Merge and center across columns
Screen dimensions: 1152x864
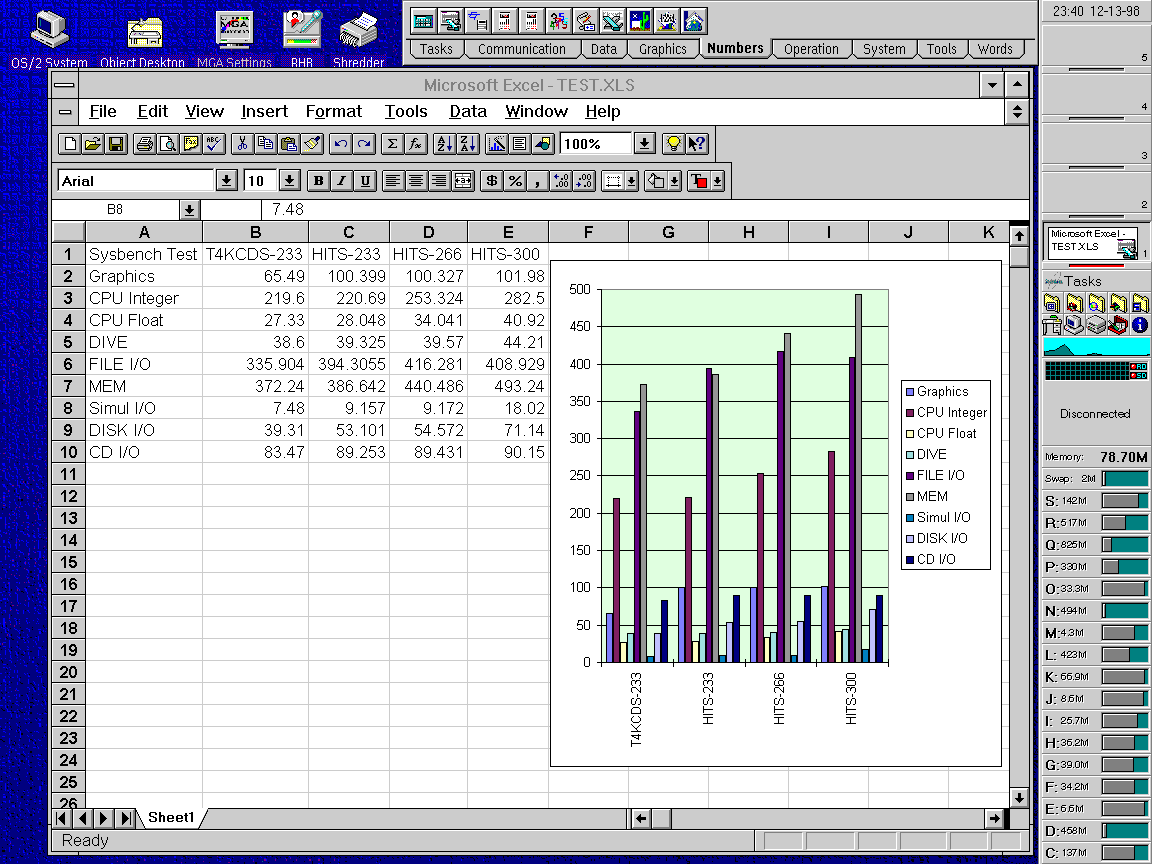[x=463, y=181]
